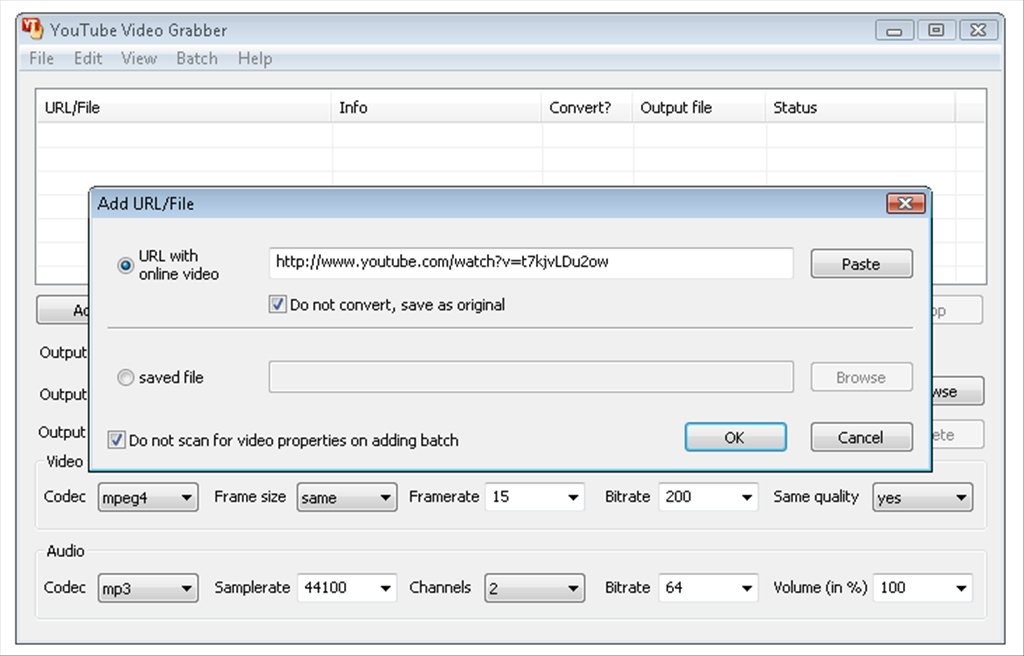Open the video Codec mpeg4 dropdown
The image size is (1024, 656).
coord(148,497)
